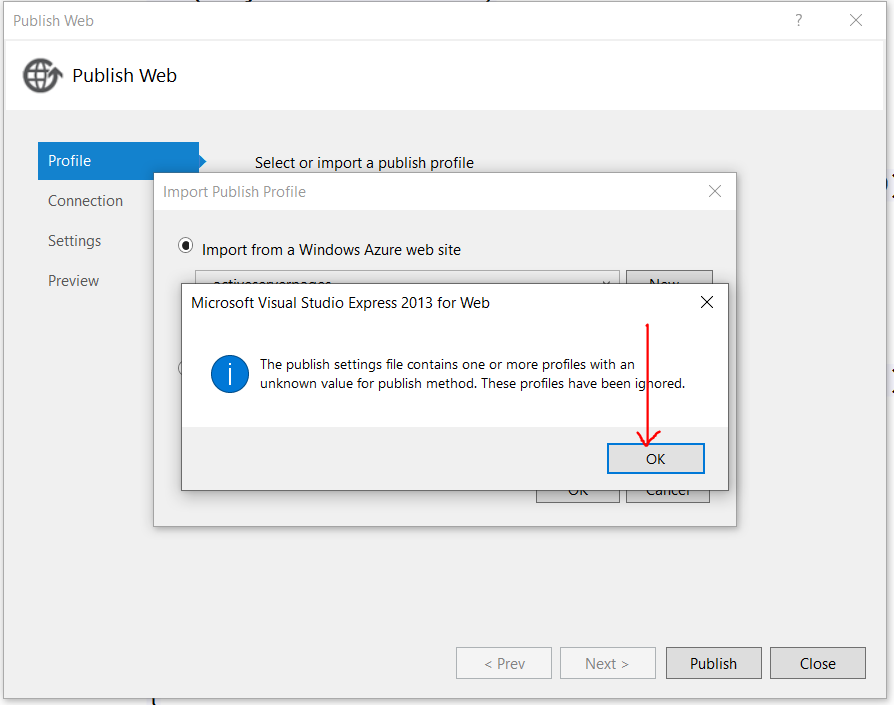Open the Preview step
This screenshot has height=705, width=894.
[x=74, y=280]
